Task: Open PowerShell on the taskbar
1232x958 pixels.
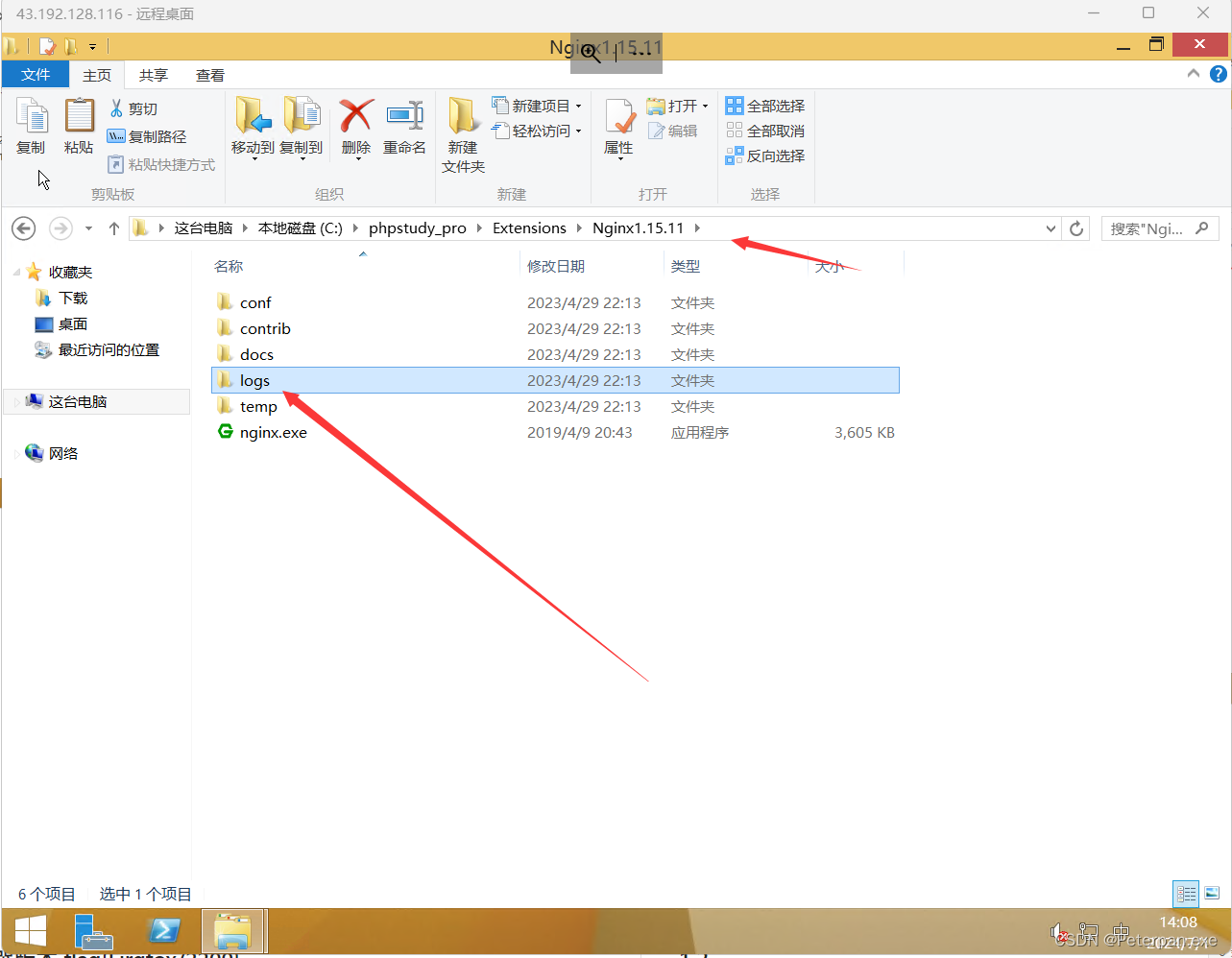Action: [163, 931]
